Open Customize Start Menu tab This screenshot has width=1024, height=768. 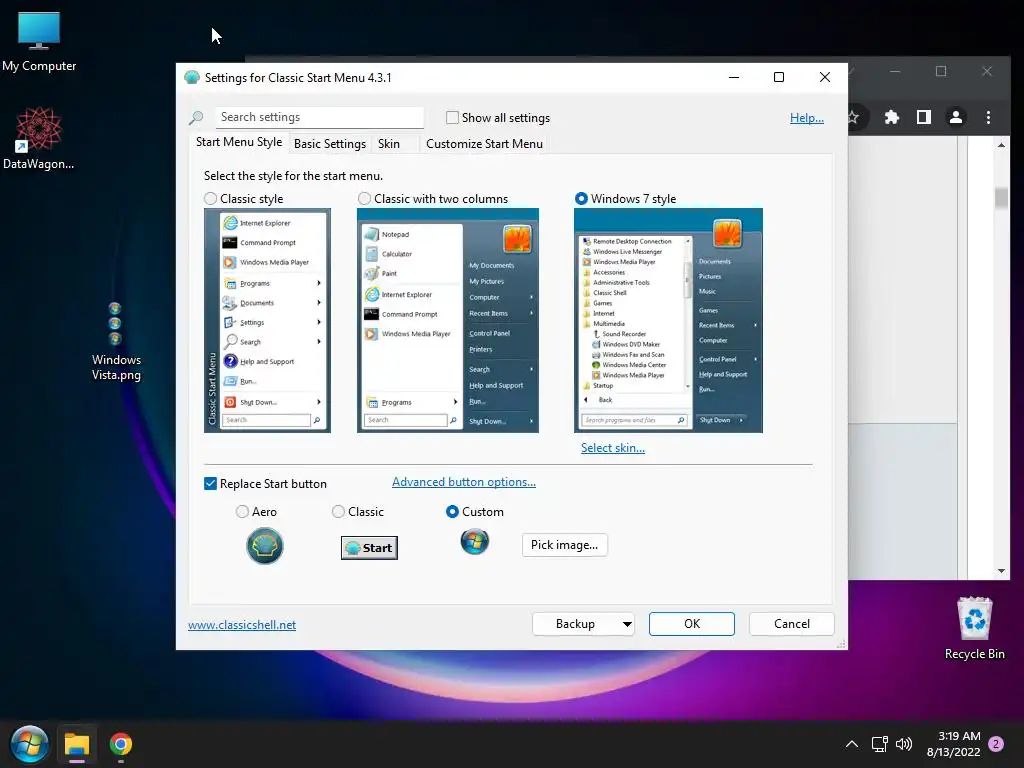(x=484, y=144)
